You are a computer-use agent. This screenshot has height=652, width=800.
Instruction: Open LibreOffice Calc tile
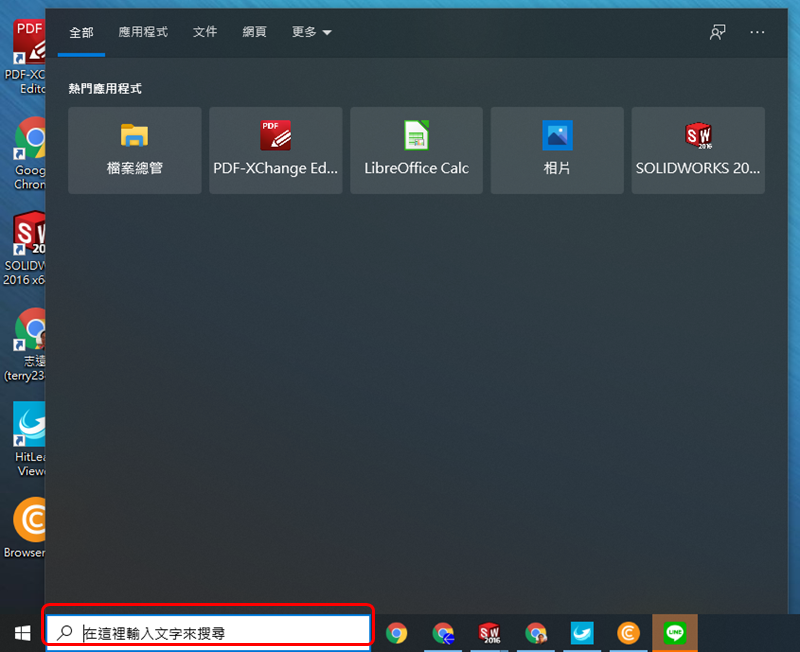pyautogui.click(x=416, y=150)
